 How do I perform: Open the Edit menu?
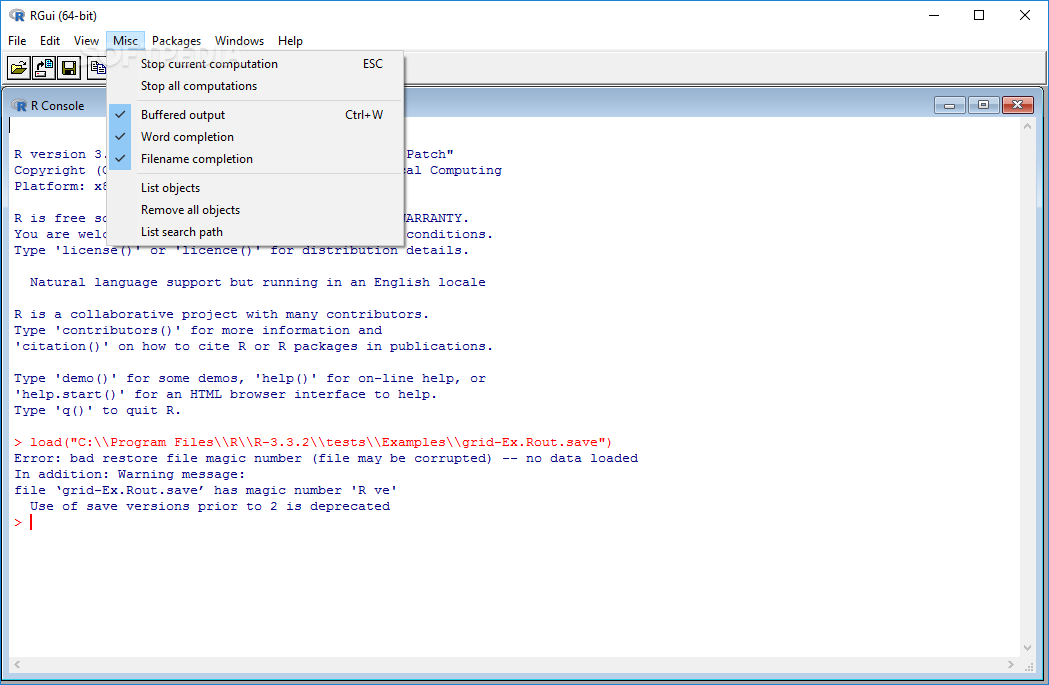pos(50,41)
